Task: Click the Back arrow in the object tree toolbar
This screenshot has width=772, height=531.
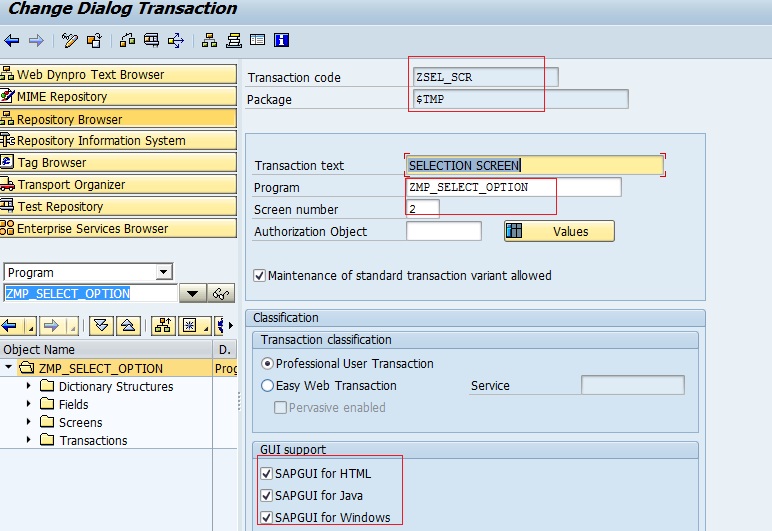Action: click(9, 326)
